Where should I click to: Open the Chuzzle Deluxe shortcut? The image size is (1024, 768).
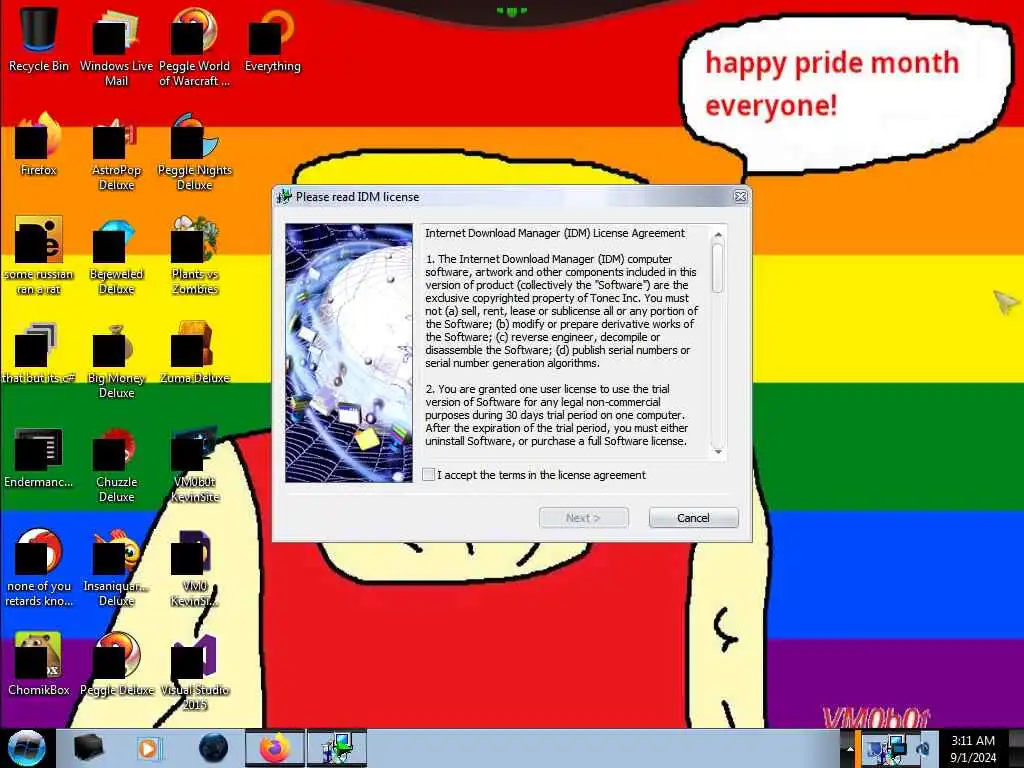pyautogui.click(x=116, y=464)
